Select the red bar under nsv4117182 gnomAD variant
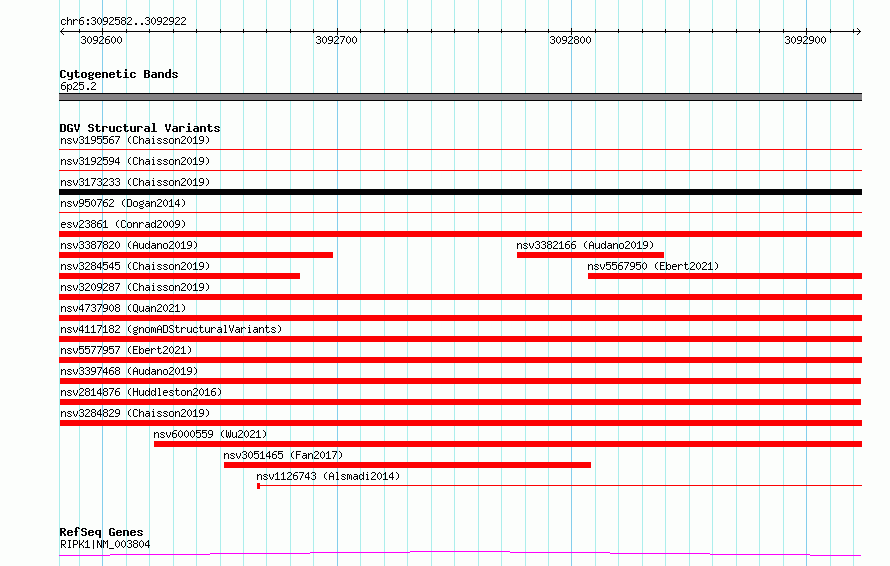 pos(460,339)
